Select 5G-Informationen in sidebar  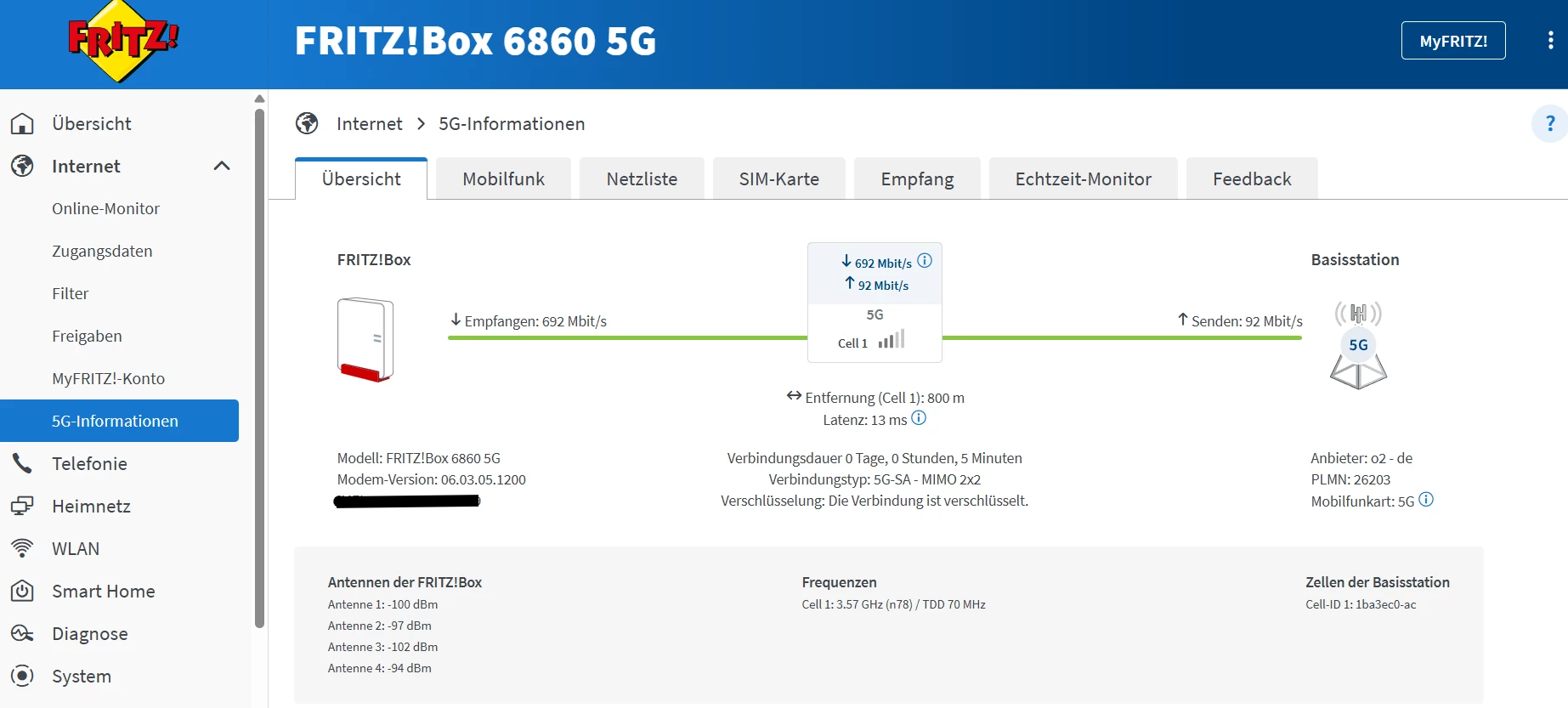tap(119, 421)
